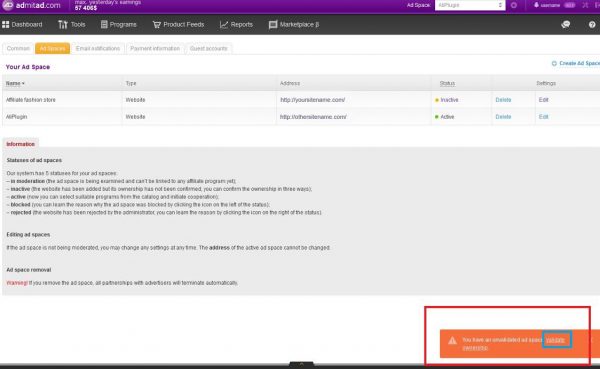The width and height of the screenshot is (600, 369).
Task: Click the Dashboard grid icon
Action: 5,24
